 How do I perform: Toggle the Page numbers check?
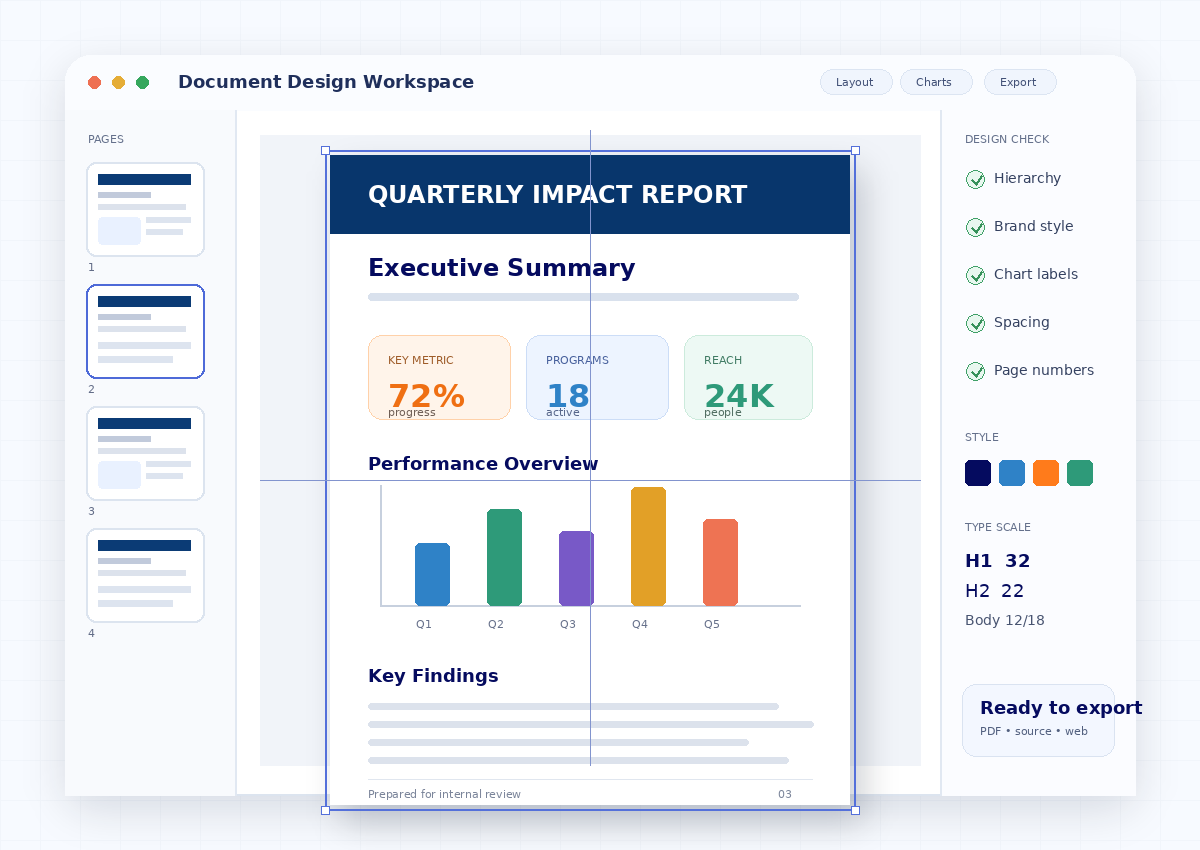click(x=975, y=371)
